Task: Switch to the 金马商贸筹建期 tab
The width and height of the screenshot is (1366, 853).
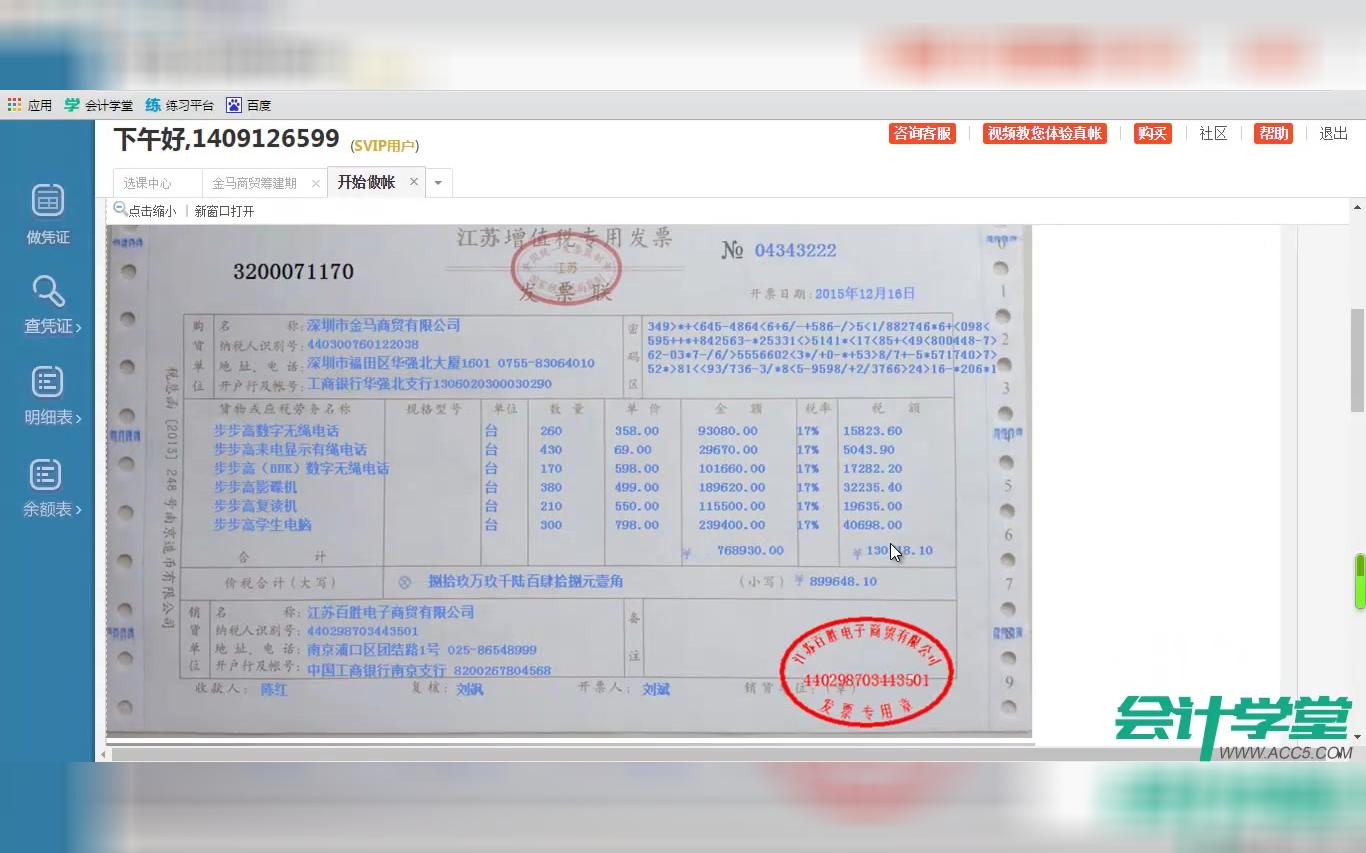Action: pyautogui.click(x=254, y=183)
